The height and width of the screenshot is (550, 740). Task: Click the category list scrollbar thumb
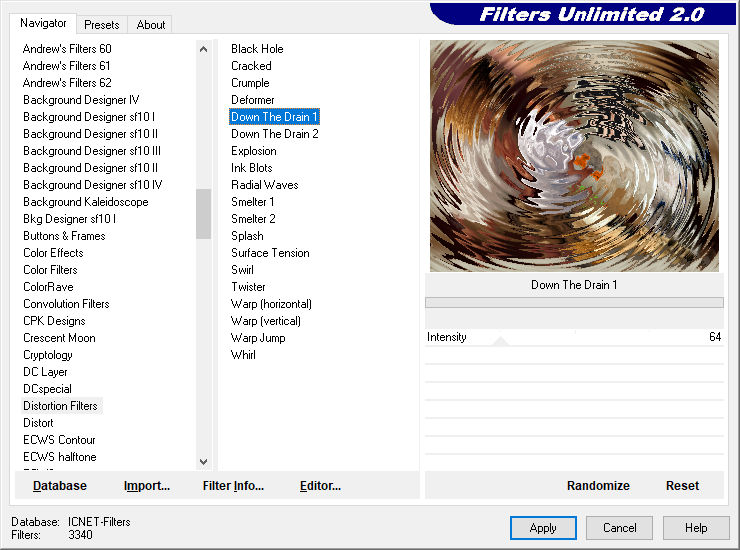point(203,214)
